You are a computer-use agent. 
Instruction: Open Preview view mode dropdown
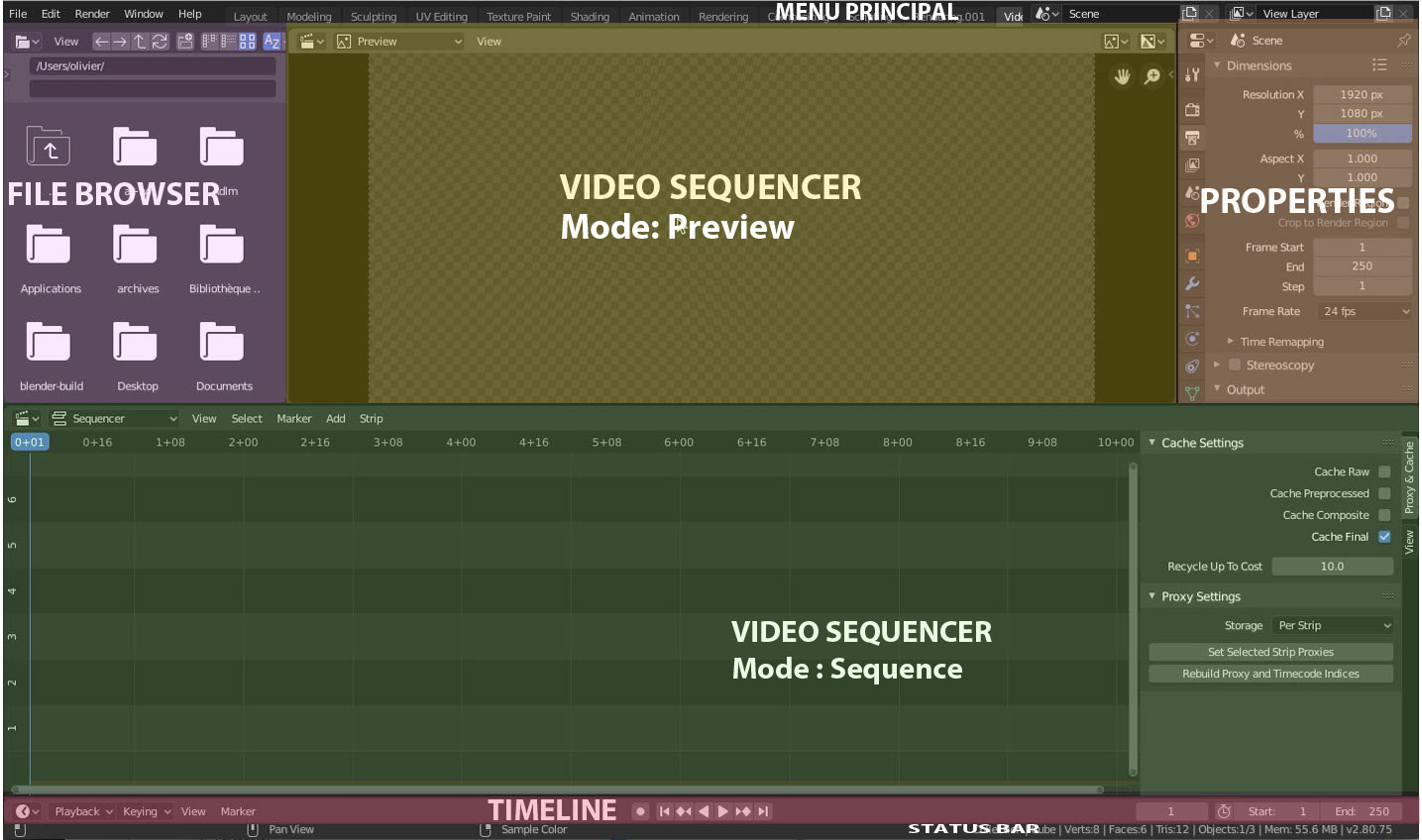[x=399, y=42]
